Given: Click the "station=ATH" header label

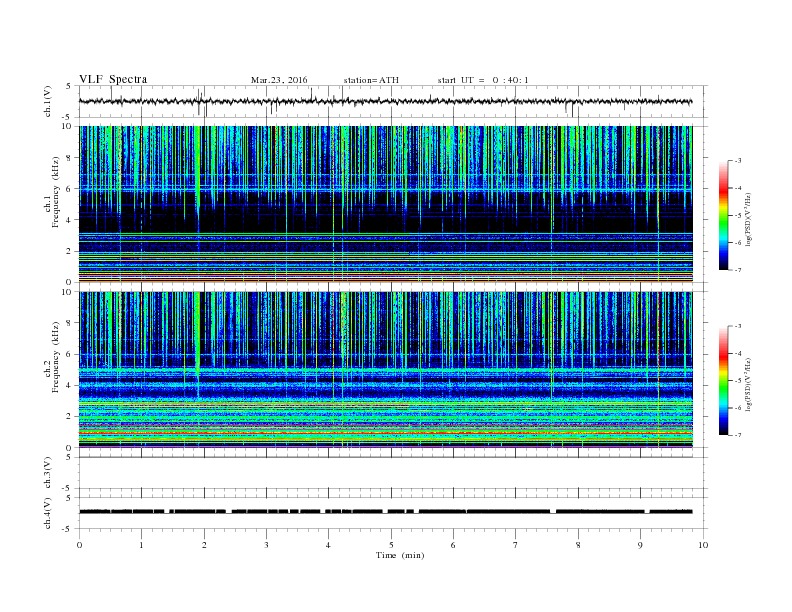Looking at the screenshot, I should pyautogui.click(x=371, y=80).
